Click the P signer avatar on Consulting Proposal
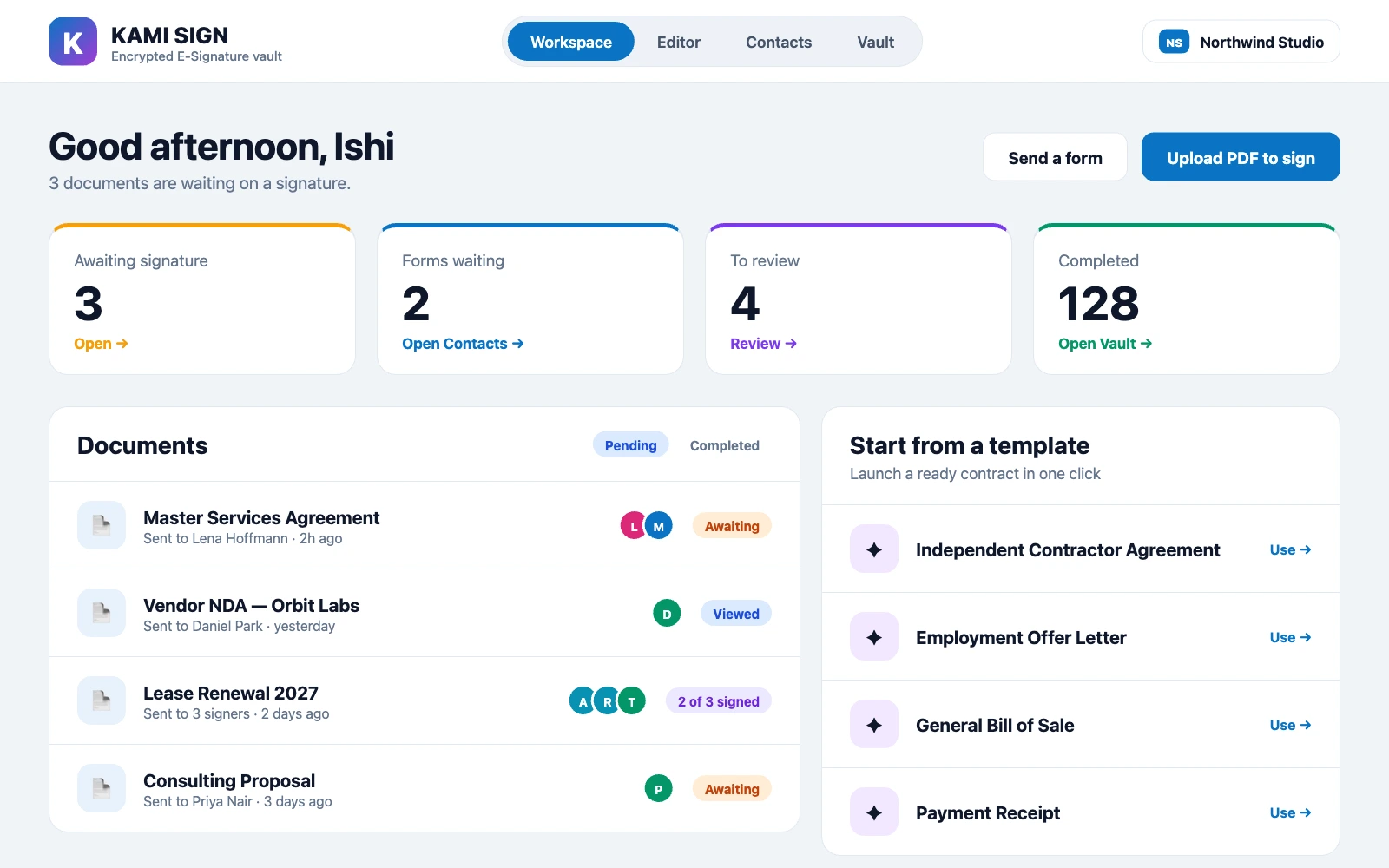Screen dimensions: 1389x868 [x=658, y=788]
